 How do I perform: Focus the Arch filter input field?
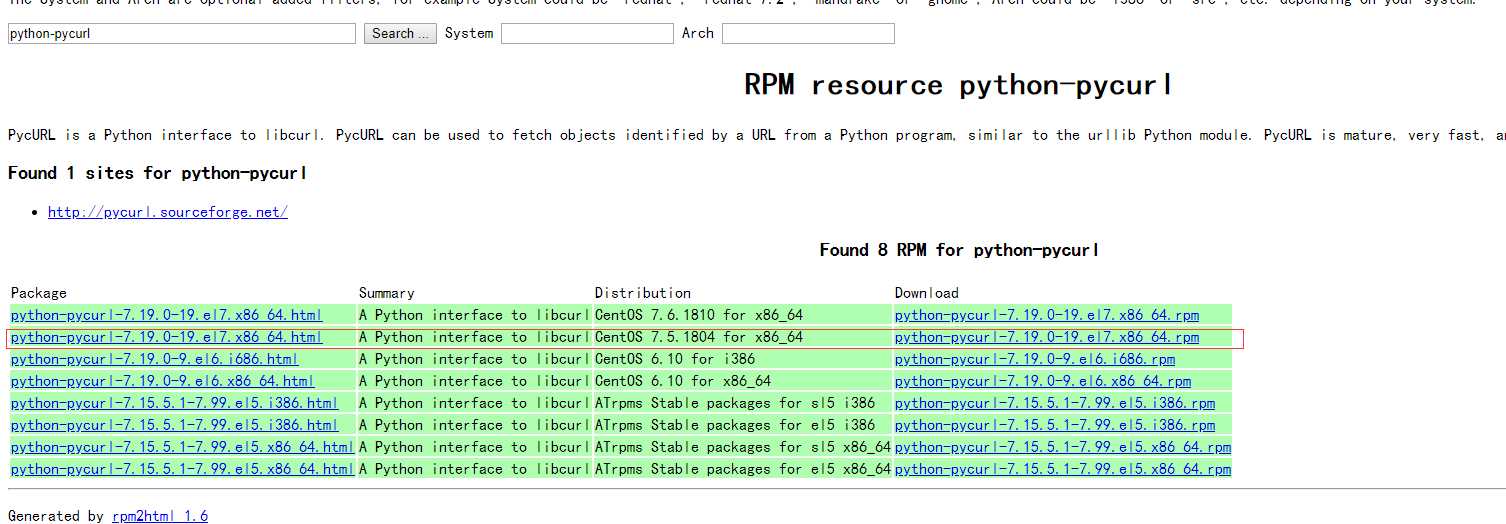point(808,34)
